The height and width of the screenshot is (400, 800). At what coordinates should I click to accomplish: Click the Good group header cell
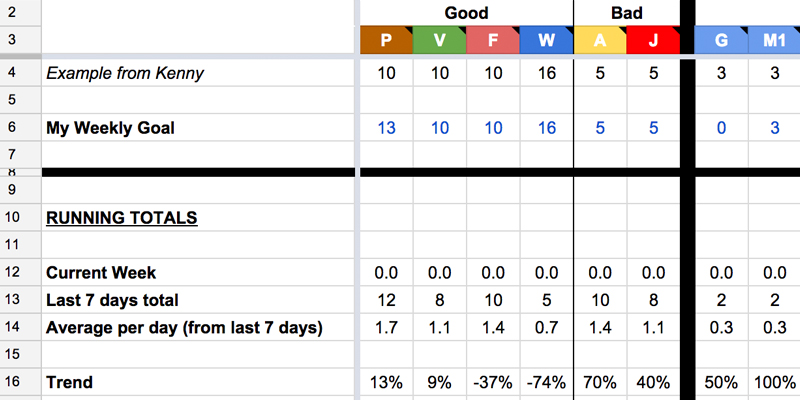coord(466,13)
